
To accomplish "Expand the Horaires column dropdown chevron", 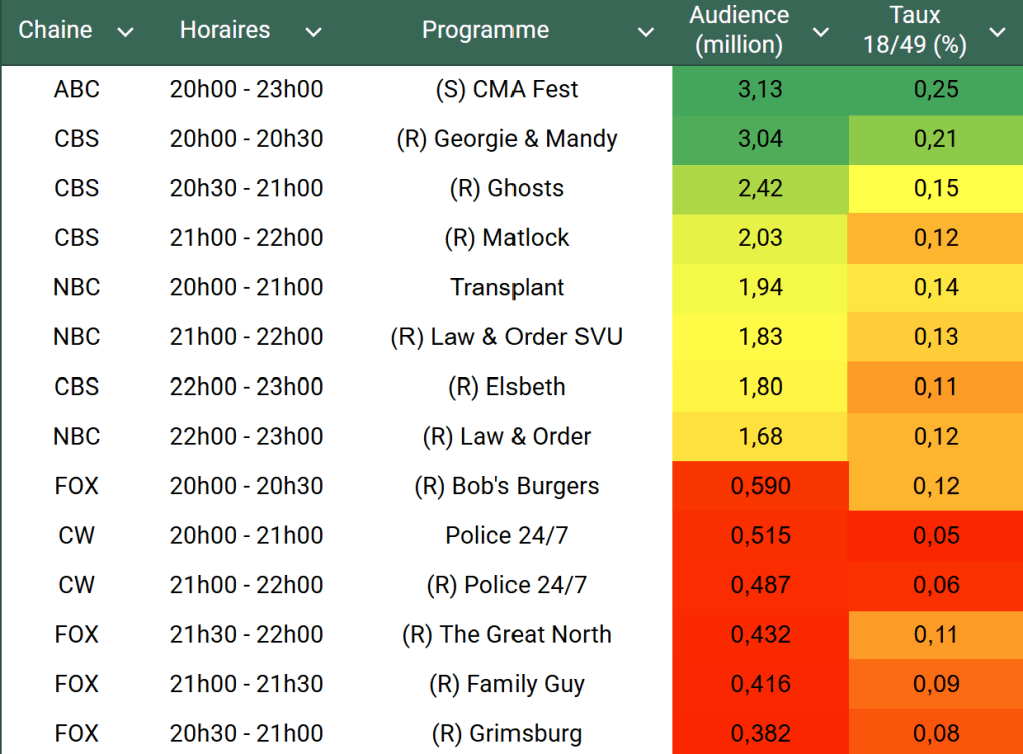I will pos(313,32).
